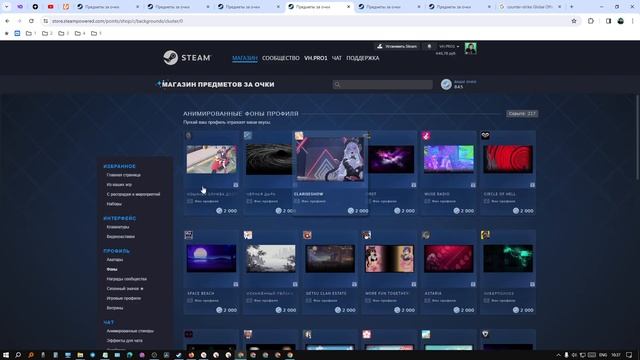Click the 2 000 points price on ASTARIA
Viewport: 640px width, 360px height.
point(464,310)
